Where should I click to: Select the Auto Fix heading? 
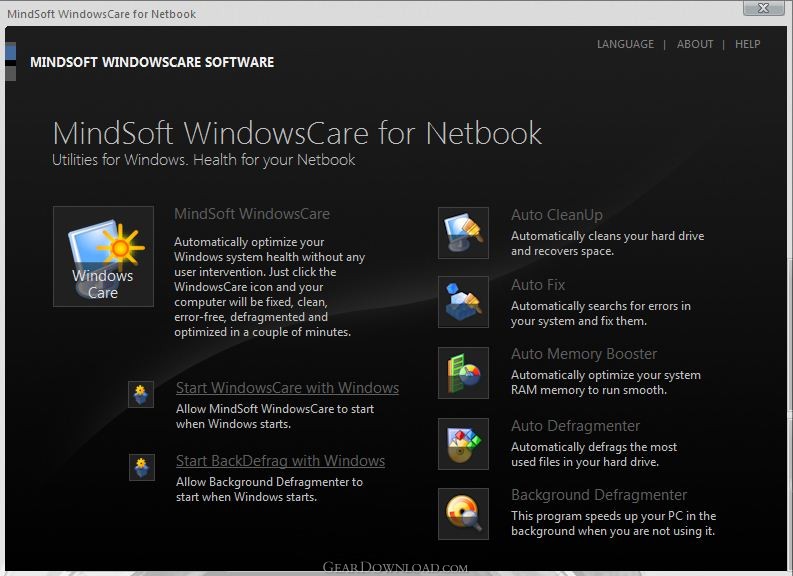538,285
